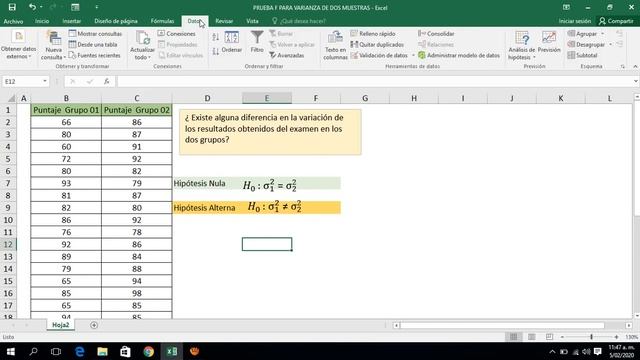Click the Save icon in quick access toolbar
The image size is (640, 360).
(12, 7)
